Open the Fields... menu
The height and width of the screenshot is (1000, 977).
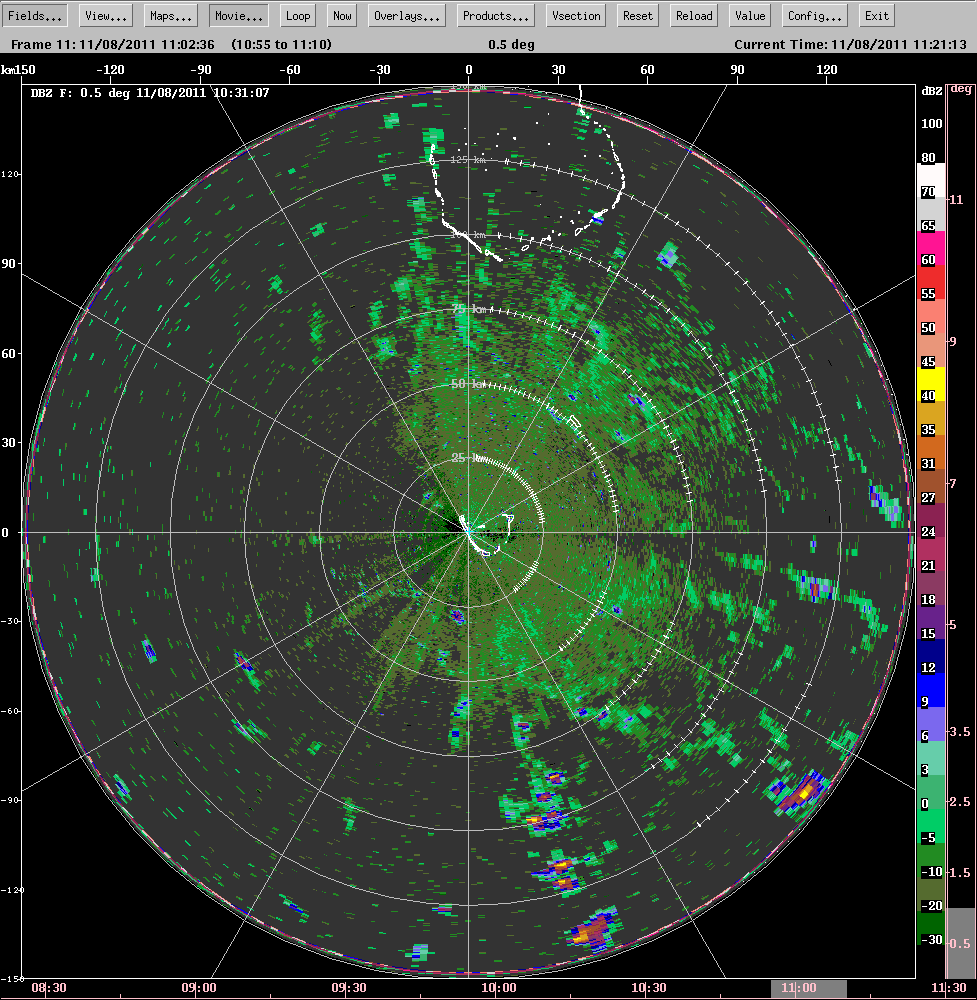(35, 16)
